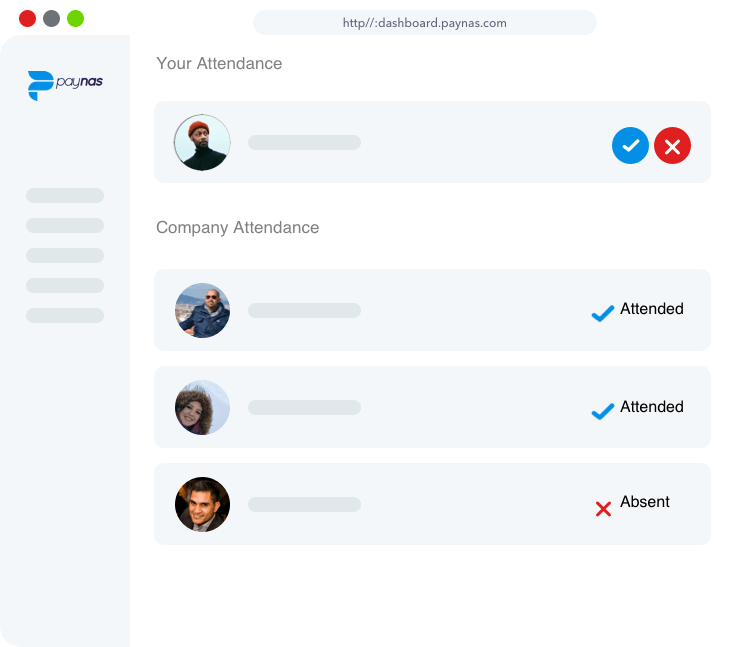Screen dimensions: 744x647
Task: Click the Absent status label
Action: click(645, 502)
